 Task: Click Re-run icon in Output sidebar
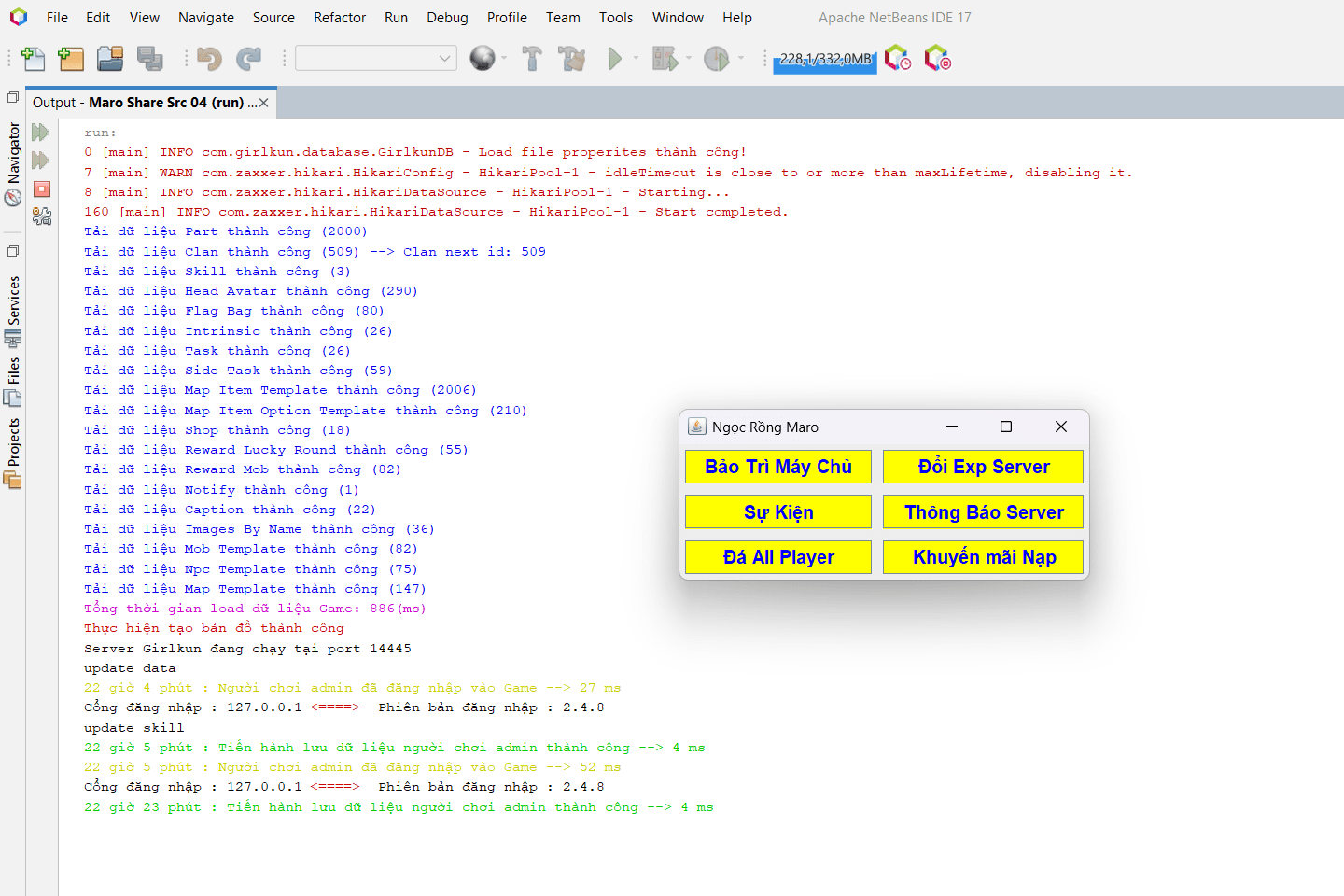[40, 132]
